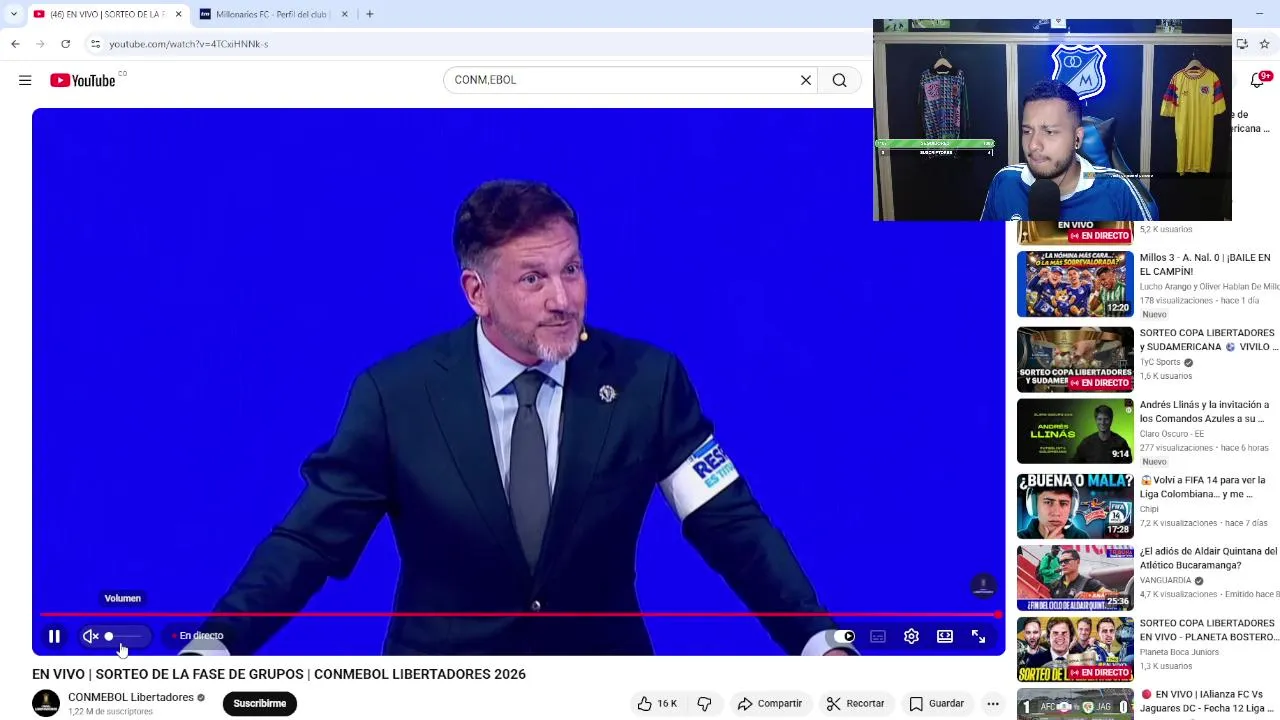Viewport: 1280px width, 720px height.
Task: Click 1,22 M de suscriptores text
Action: pyautogui.click(x=110, y=712)
